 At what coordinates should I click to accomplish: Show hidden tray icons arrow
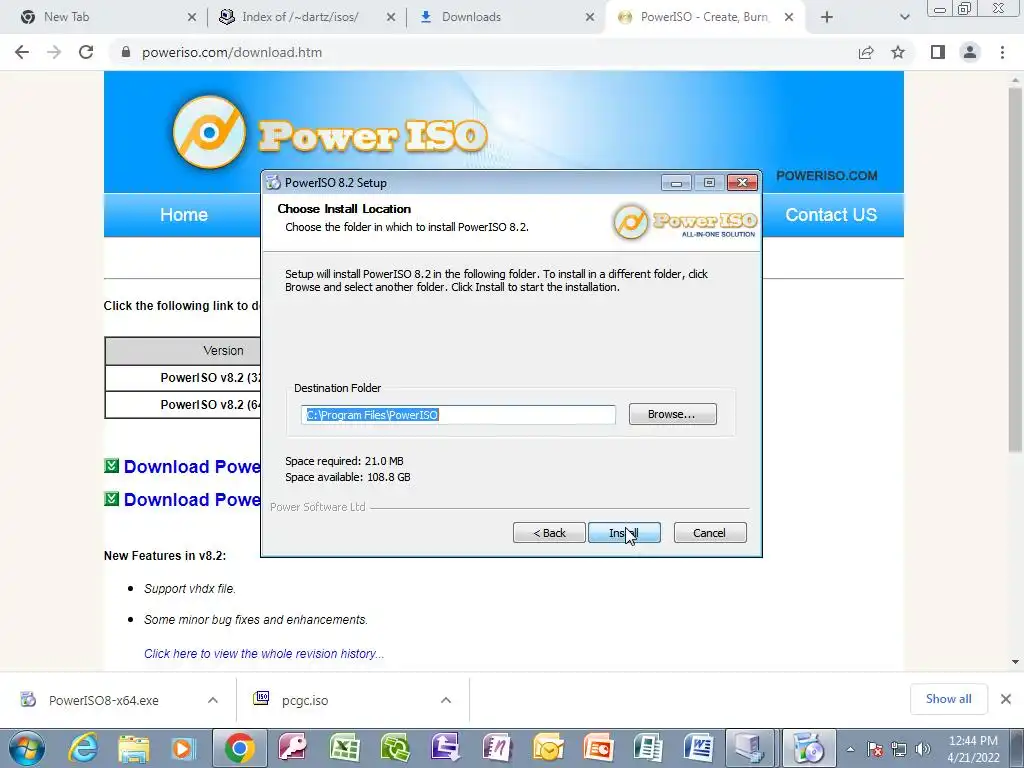point(850,750)
